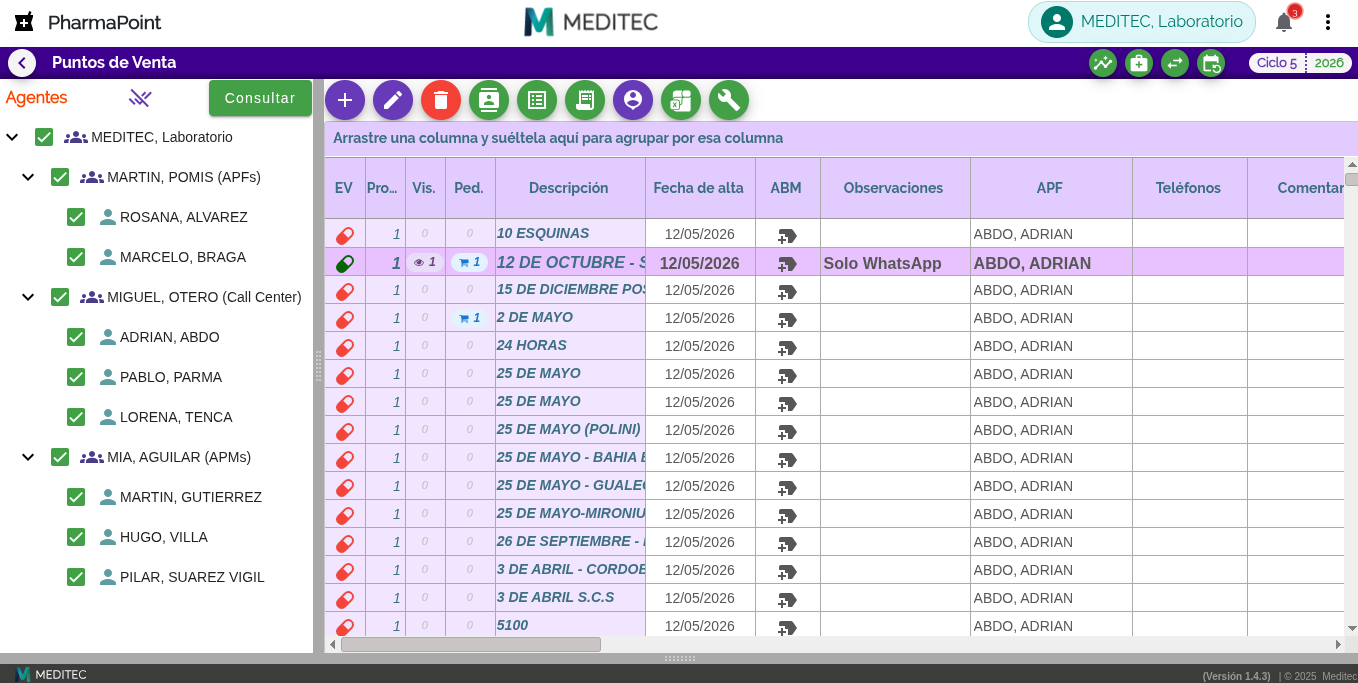Click the green receipt icon
The width and height of the screenshot is (1358, 683).
[x=585, y=100]
